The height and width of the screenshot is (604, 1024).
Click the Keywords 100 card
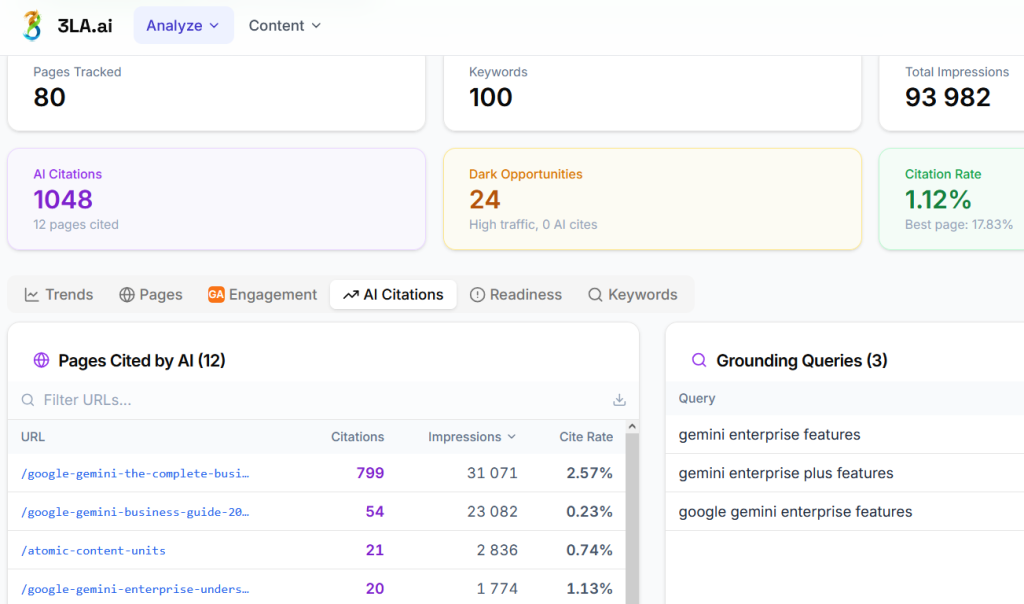point(652,93)
